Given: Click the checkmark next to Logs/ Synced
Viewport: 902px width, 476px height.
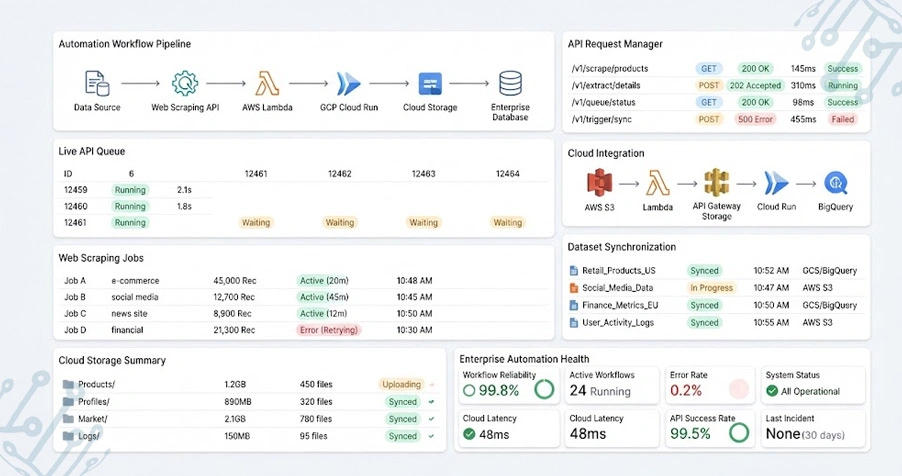Looking at the screenshot, I should (x=431, y=436).
